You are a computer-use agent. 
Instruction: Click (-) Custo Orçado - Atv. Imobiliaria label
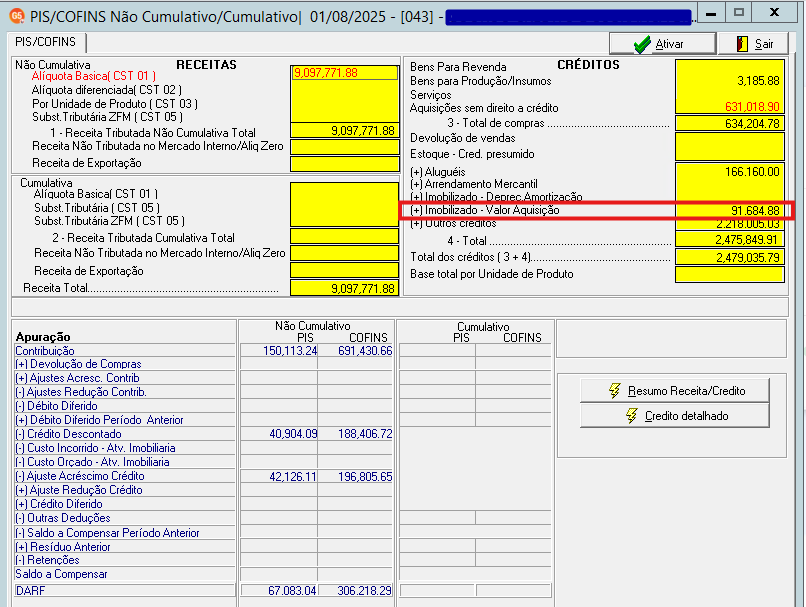(92, 462)
